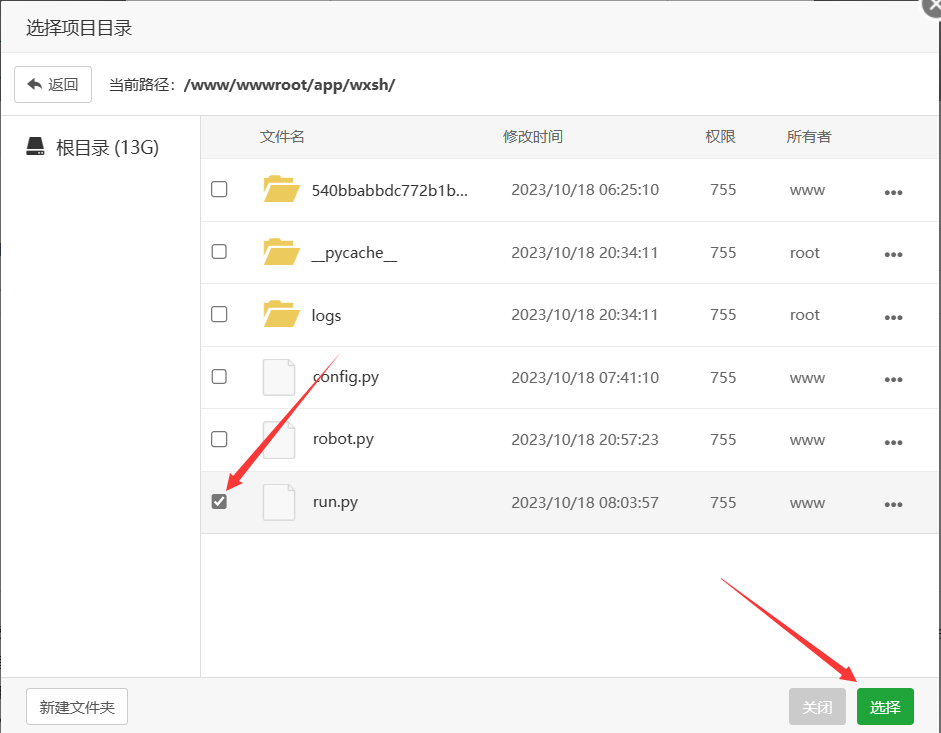Screen dimensions: 941x733
Task: Click the folder name 540bbabbdc772b1b...
Action: click(x=389, y=190)
